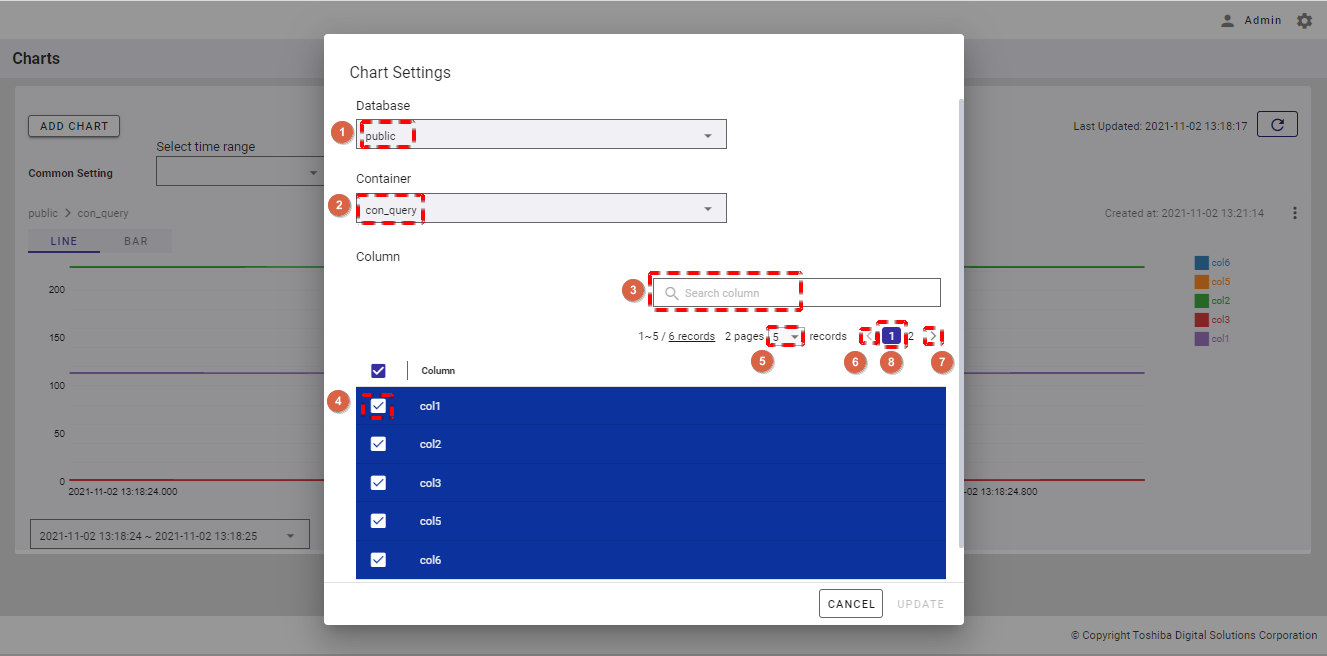Open the Database dropdown
Viewport: 1327px width, 656px height.
tap(541, 135)
